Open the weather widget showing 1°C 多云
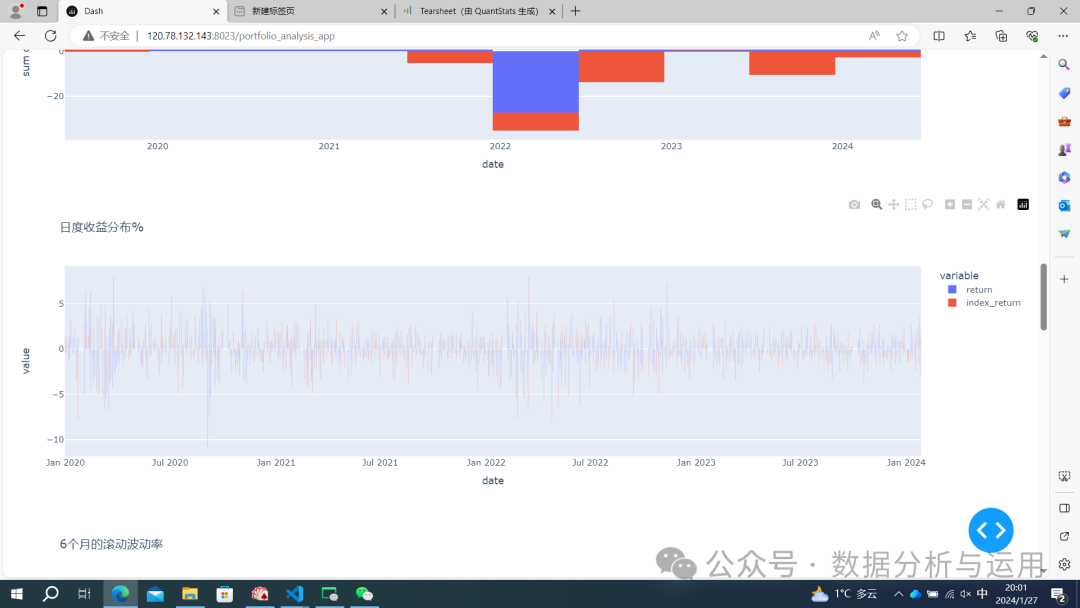1080x608 pixels. pyautogui.click(x=844, y=594)
